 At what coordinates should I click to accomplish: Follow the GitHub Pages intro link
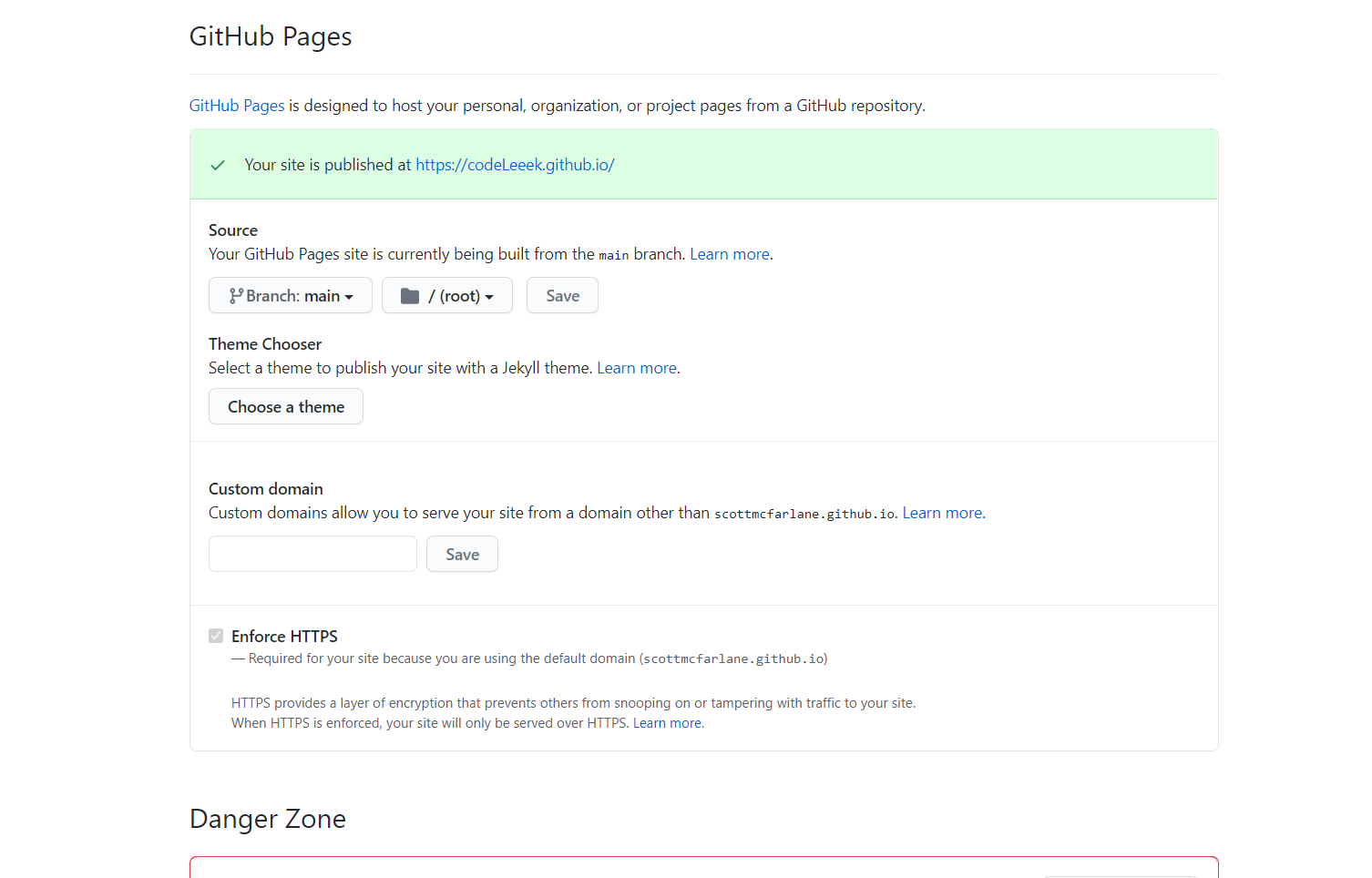point(237,106)
